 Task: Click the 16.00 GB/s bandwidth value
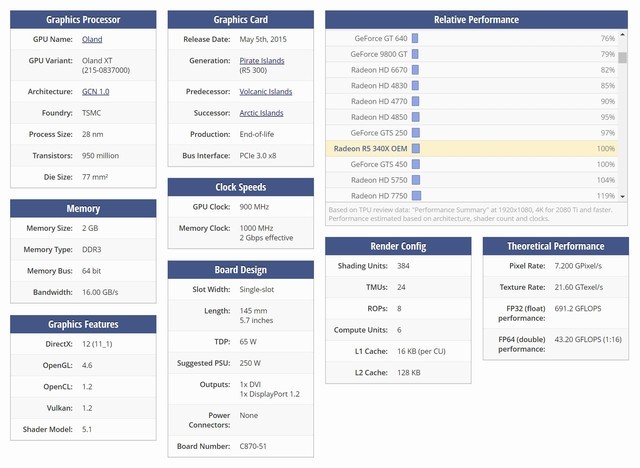[100, 292]
